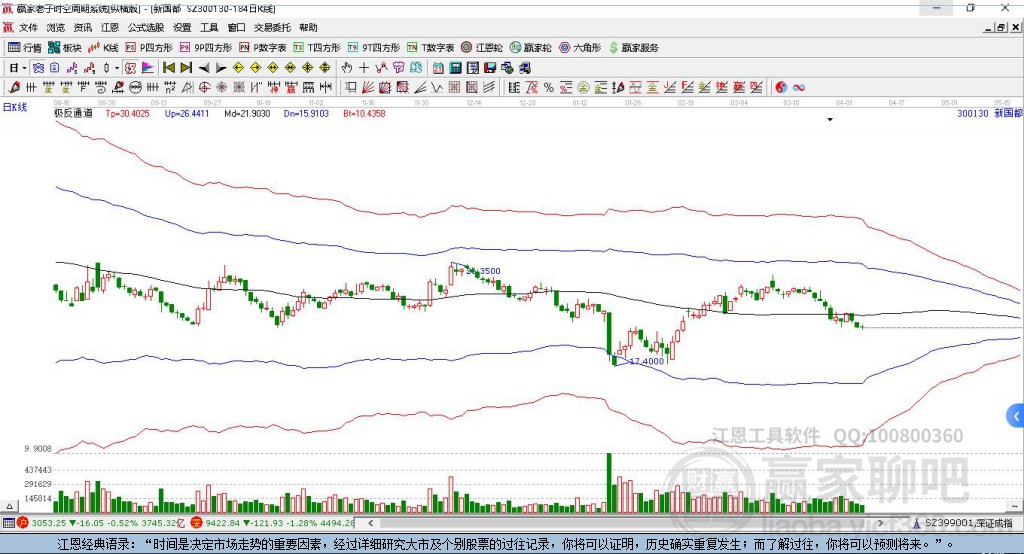Screen dimensions: 1024x554
Task: Open the 文件 menu
Action: point(28,27)
